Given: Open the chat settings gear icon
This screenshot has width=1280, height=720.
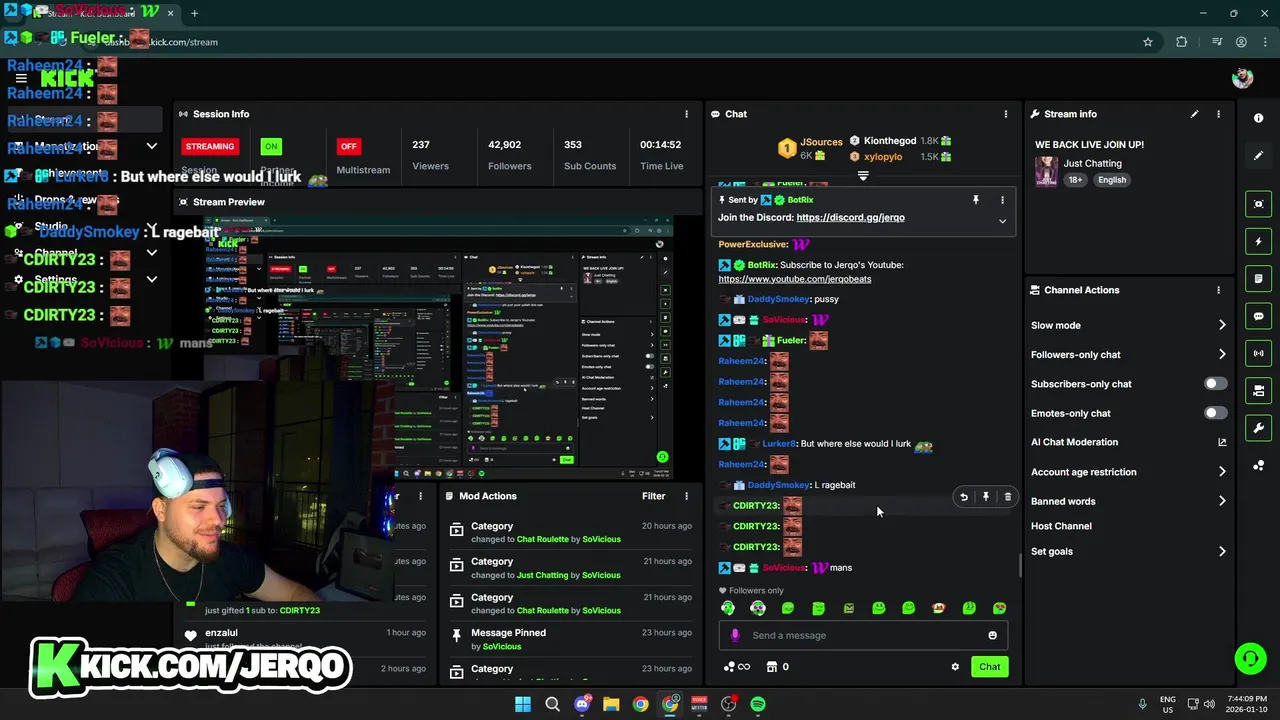Looking at the screenshot, I should click(x=955, y=667).
